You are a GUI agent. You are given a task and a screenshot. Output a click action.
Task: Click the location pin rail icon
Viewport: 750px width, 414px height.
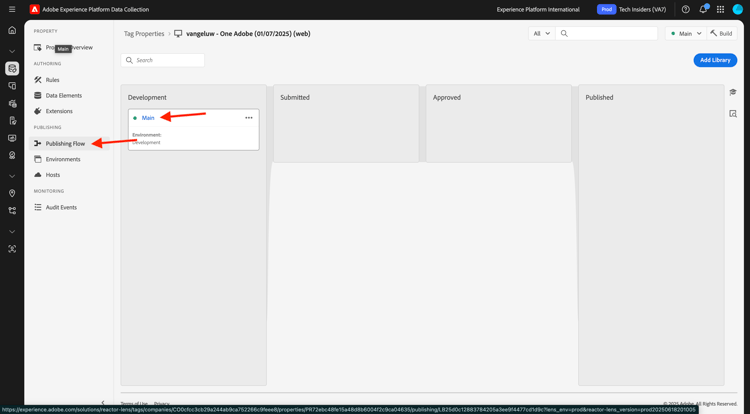click(x=12, y=193)
